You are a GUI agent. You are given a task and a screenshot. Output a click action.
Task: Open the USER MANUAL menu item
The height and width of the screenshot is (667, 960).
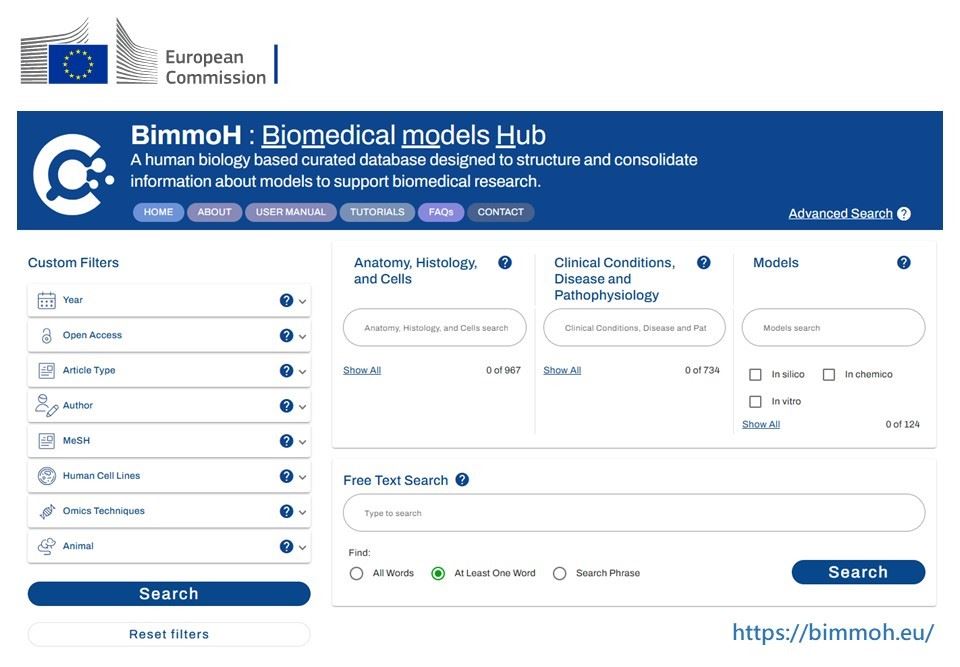291,212
